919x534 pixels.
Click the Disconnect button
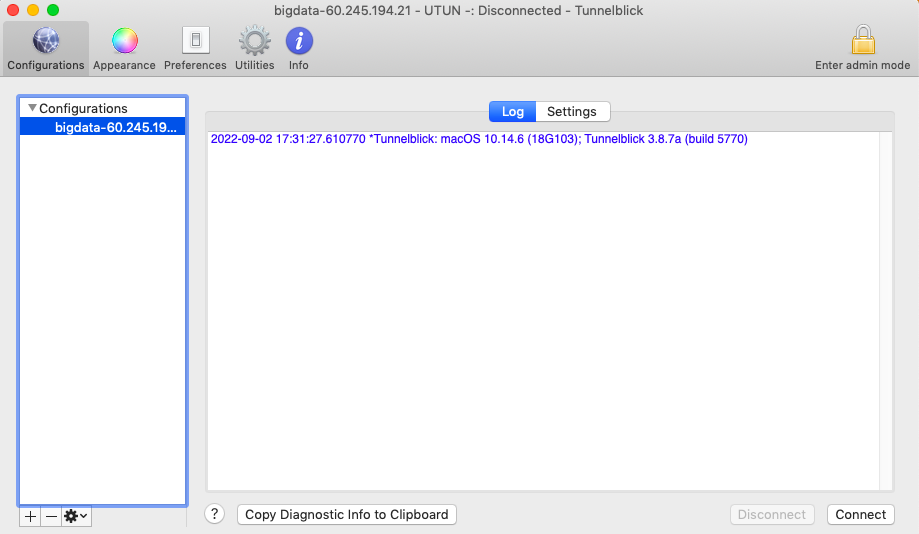click(771, 515)
